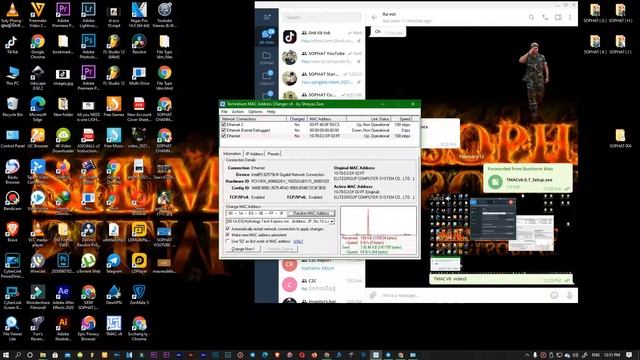This screenshot has width=640, height=360.
Task: Open the Help menu in TMAC
Action: pos(271,111)
